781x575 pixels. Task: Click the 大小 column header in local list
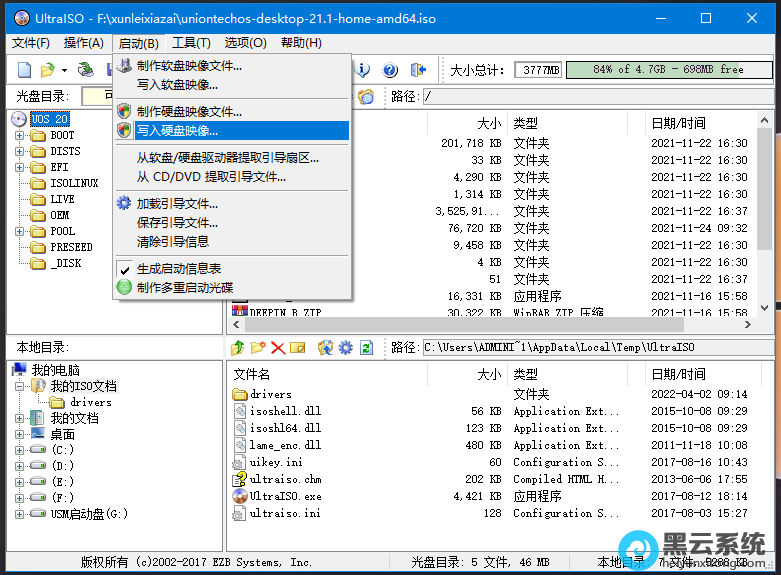tap(488, 374)
